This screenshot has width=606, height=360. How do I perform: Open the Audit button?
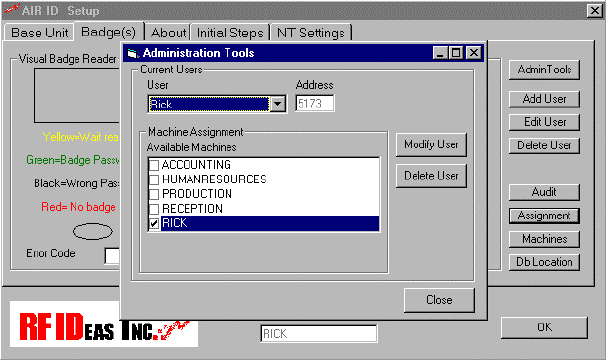coord(544,192)
